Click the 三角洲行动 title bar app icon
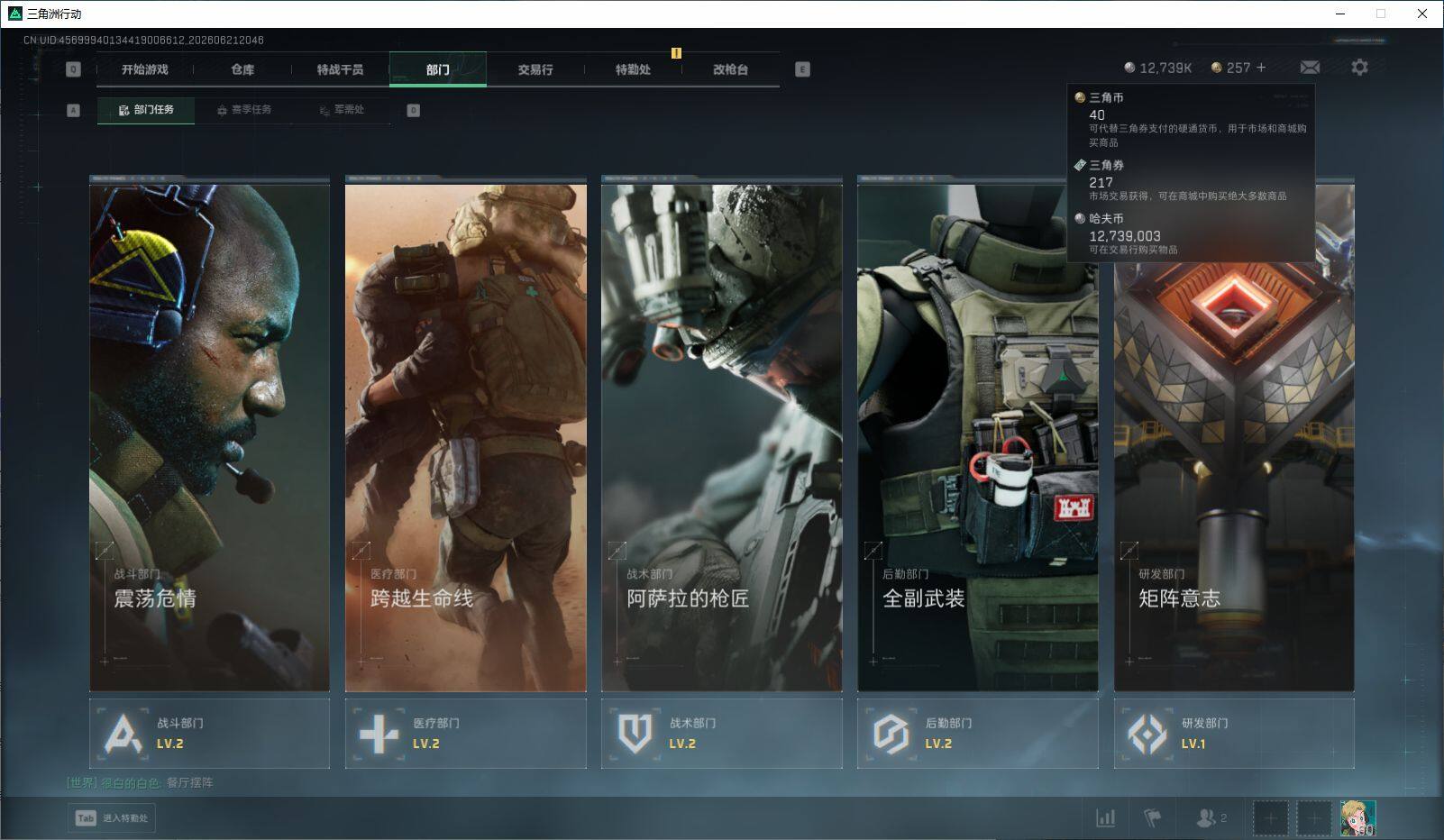The height and width of the screenshot is (840, 1444). [14, 14]
